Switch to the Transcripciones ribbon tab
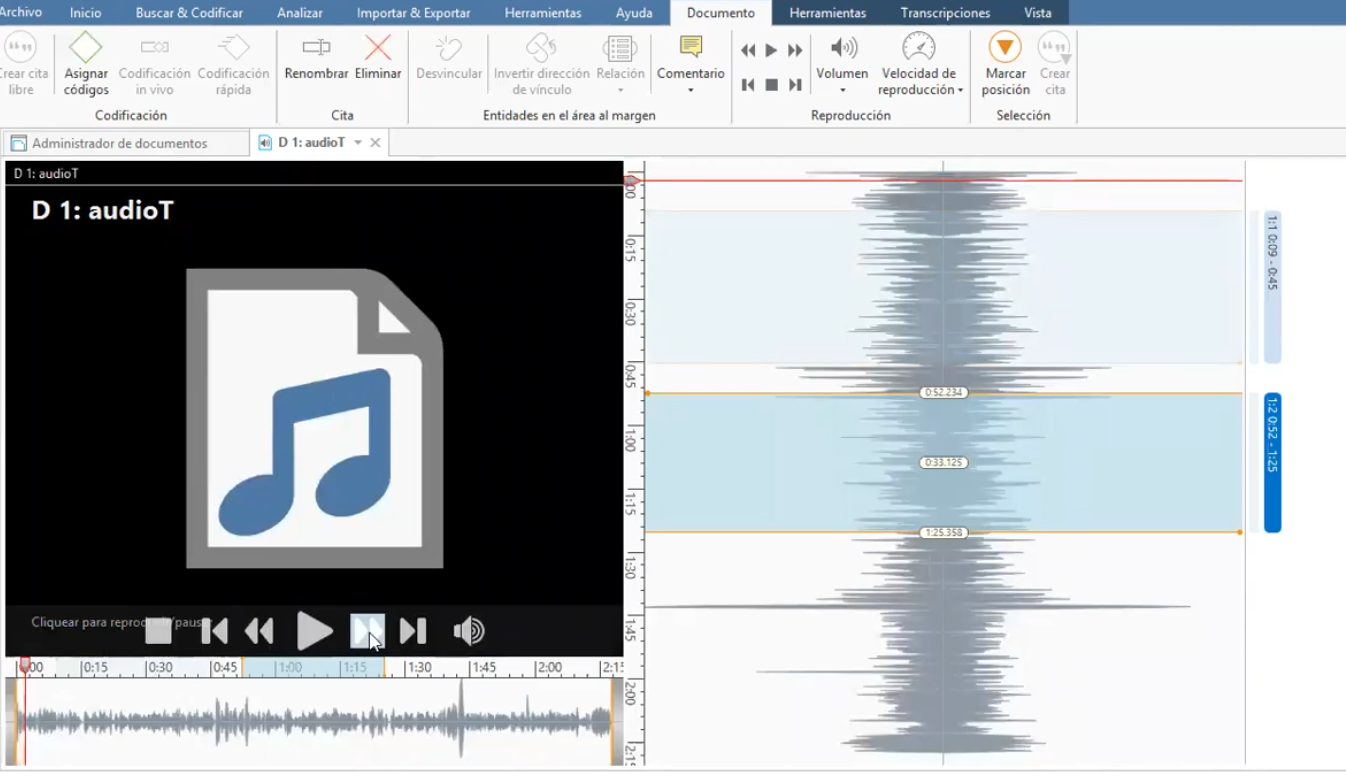This screenshot has width=1346, height=772. (944, 12)
